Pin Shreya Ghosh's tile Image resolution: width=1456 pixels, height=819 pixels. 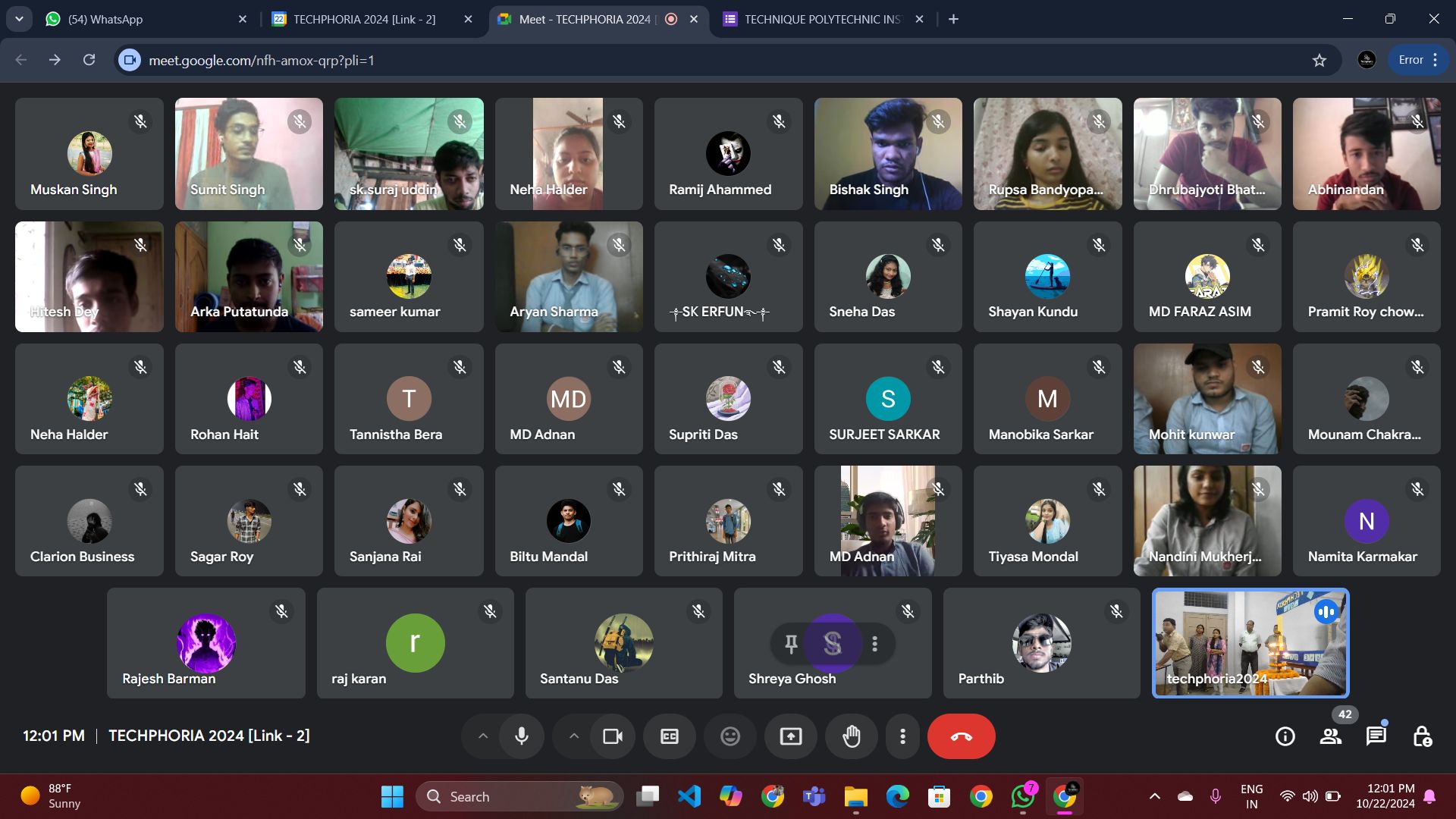tap(791, 644)
